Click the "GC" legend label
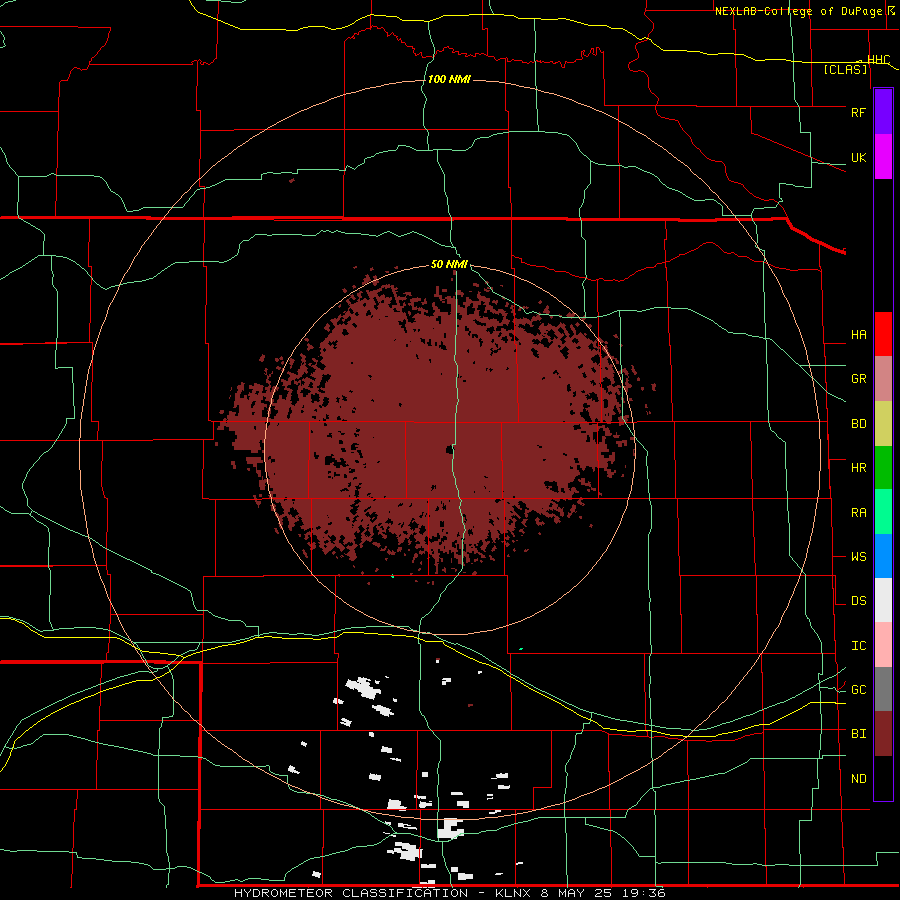Screen dimensions: 900x900 tap(858, 690)
